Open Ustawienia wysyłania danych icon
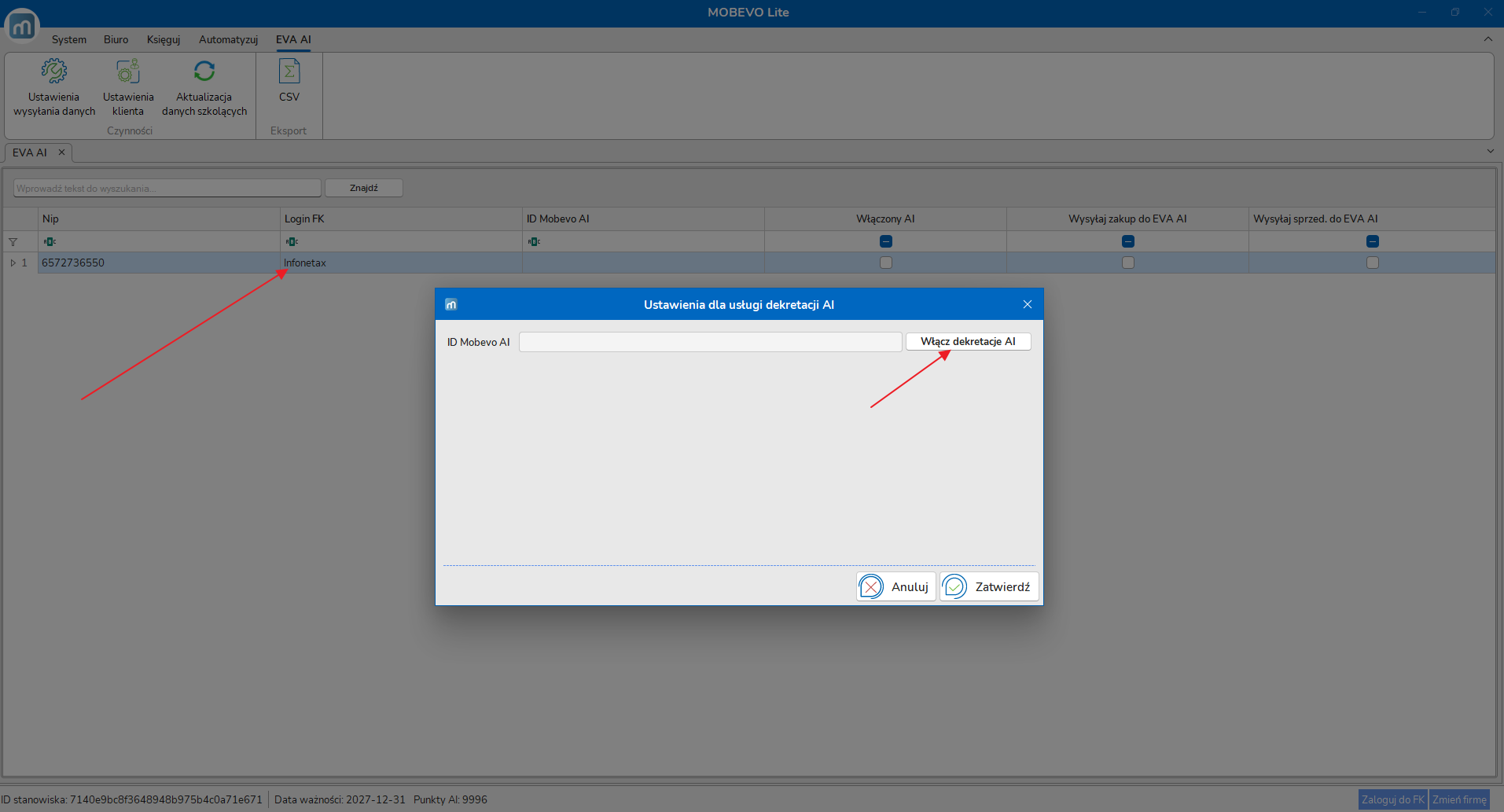This screenshot has height=812, width=1504. click(x=54, y=72)
